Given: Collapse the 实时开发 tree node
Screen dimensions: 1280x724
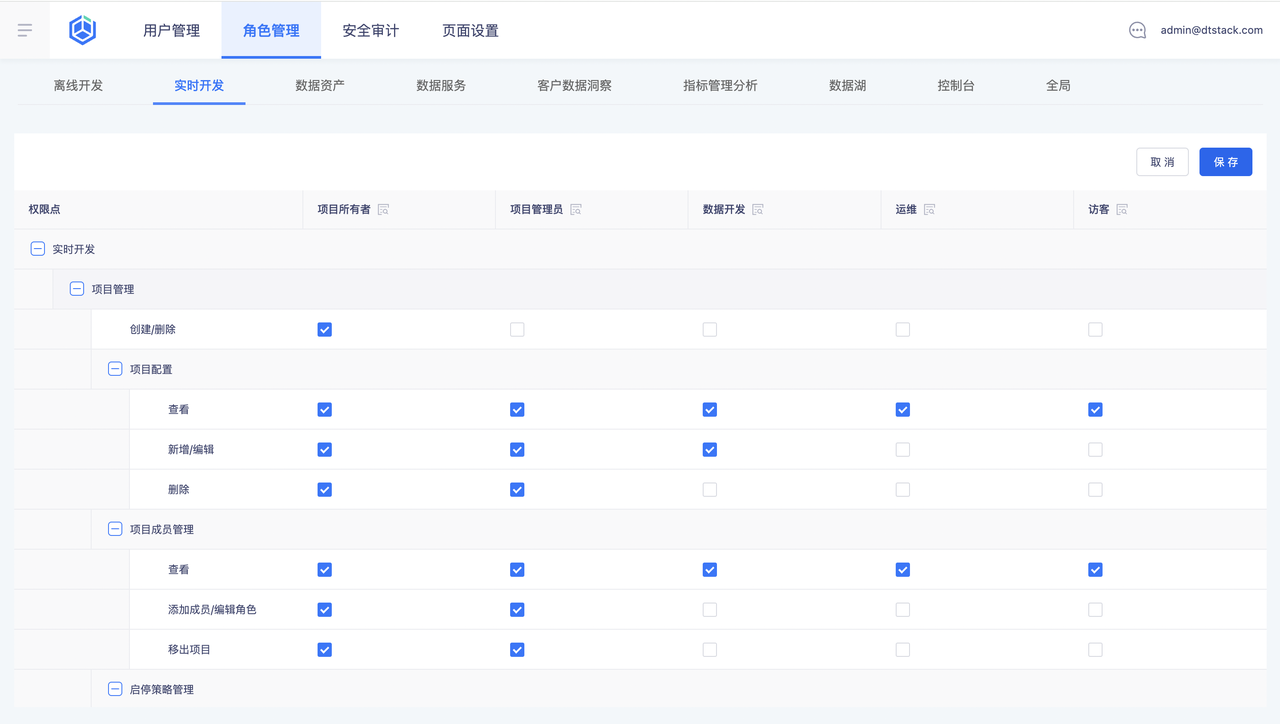Looking at the screenshot, I should click(38, 249).
